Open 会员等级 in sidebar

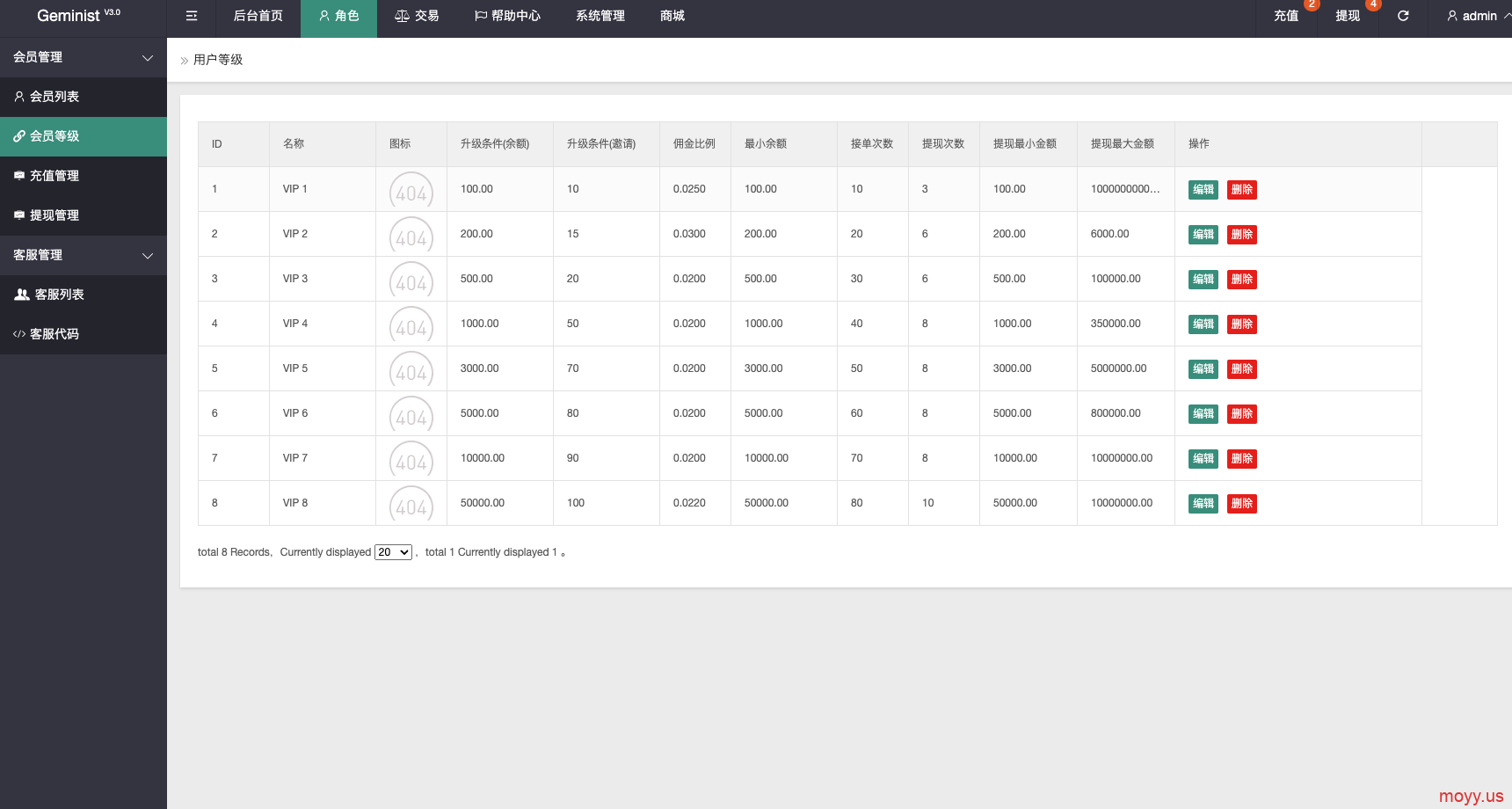pyautogui.click(x=84, y=136)
